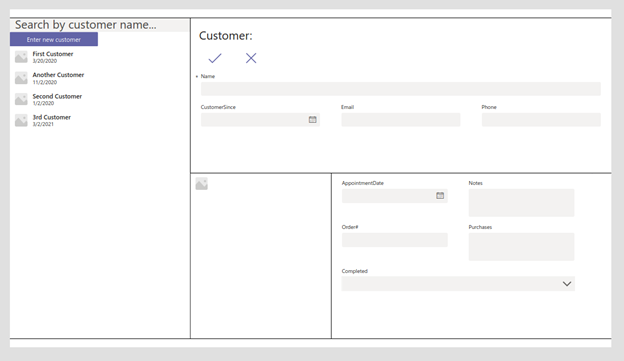Click the AppointmentDate date field
The width and height of the screenshot is (624, 361).
click(x=395, y=195)
